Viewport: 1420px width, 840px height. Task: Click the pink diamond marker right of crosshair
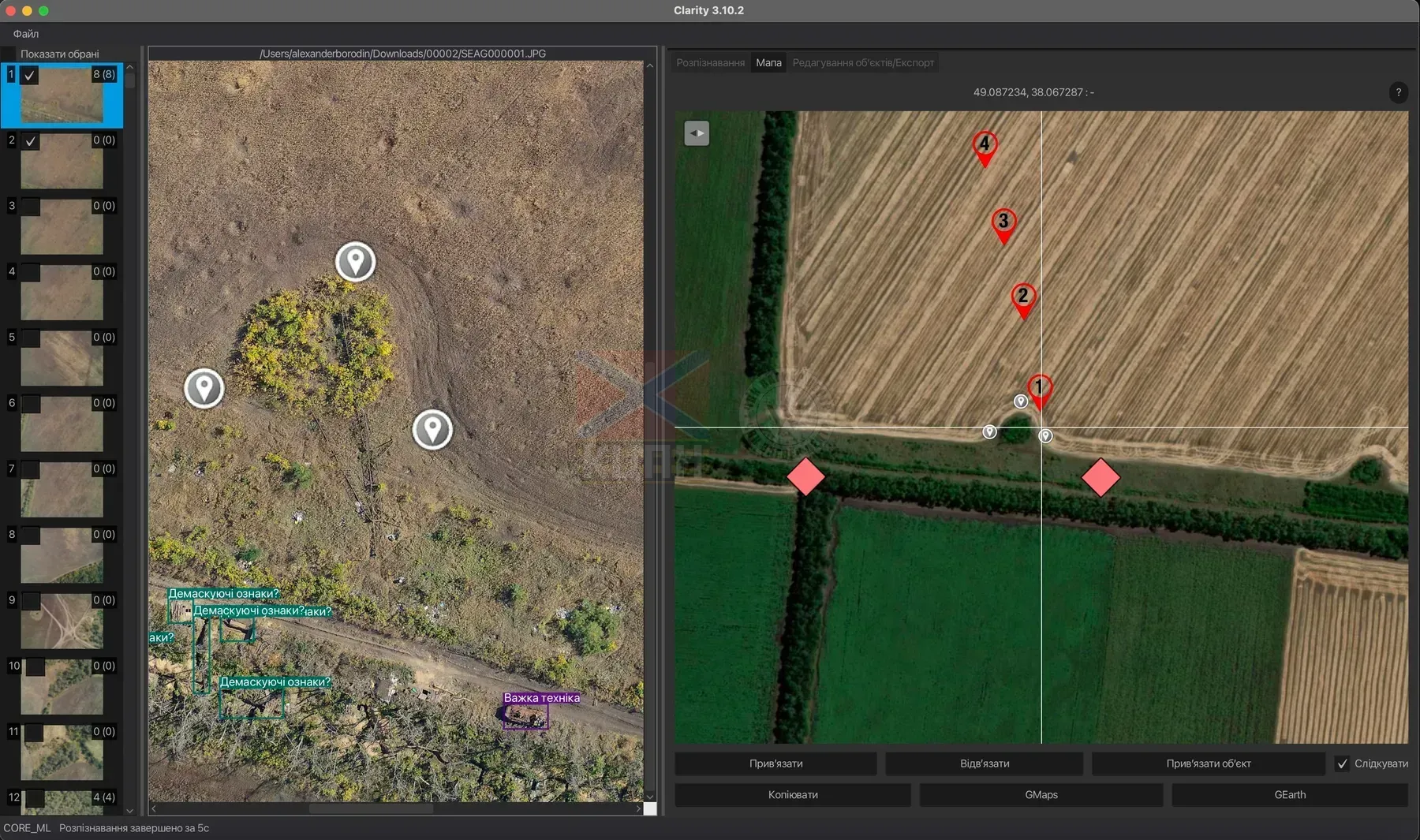pos(1100,477)
